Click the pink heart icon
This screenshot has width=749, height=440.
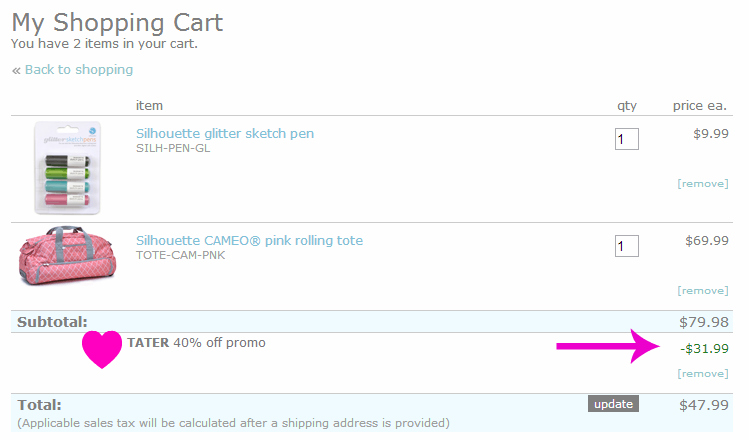[102, 349]
